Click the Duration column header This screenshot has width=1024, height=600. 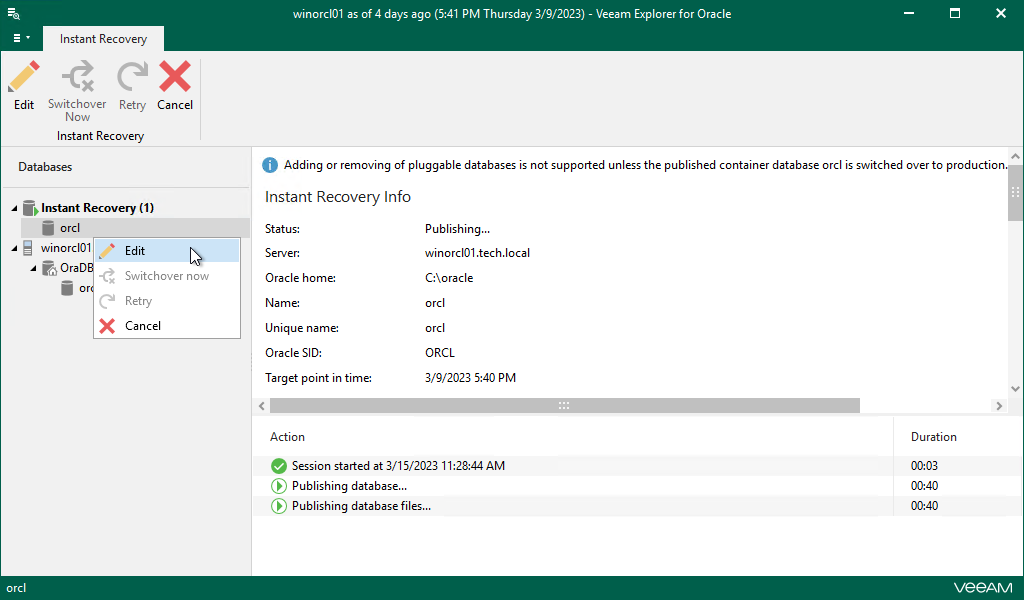click(933, 437)
